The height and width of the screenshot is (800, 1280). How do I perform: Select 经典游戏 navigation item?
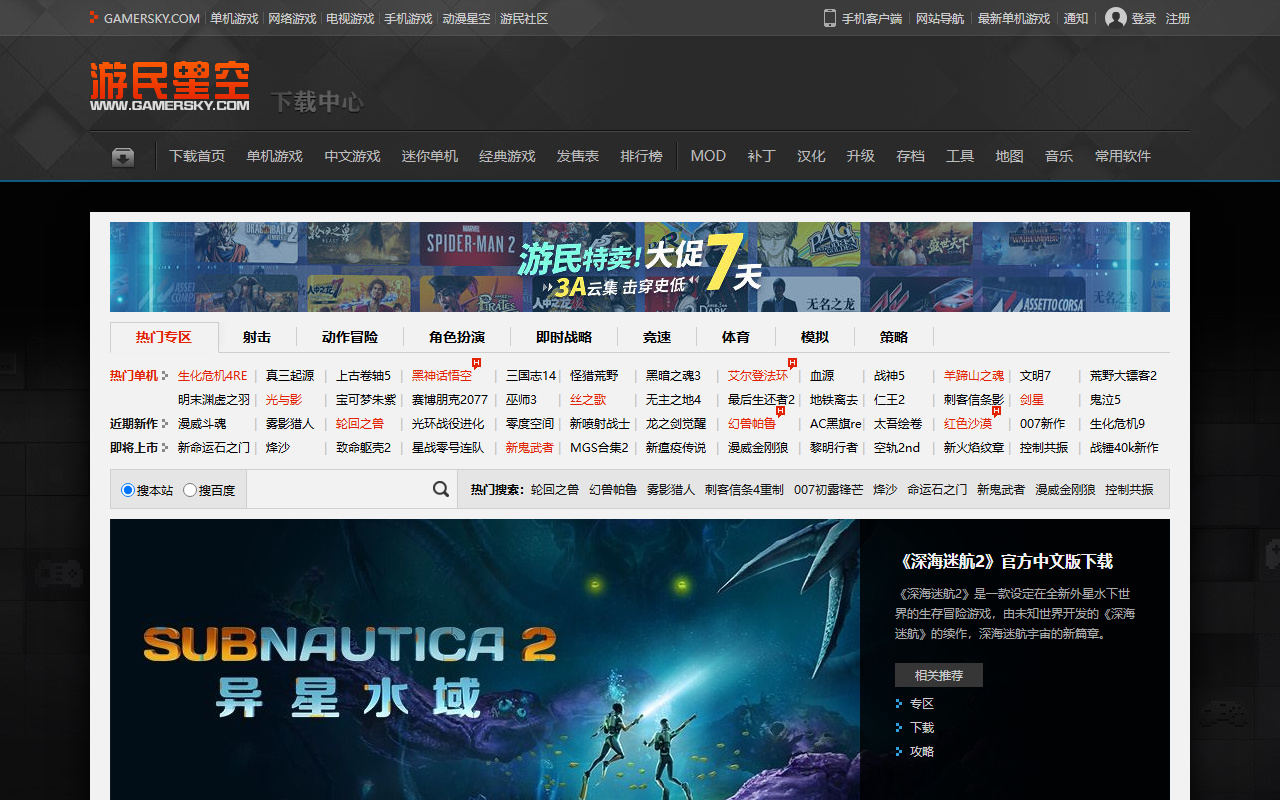(x=507, y=156)
